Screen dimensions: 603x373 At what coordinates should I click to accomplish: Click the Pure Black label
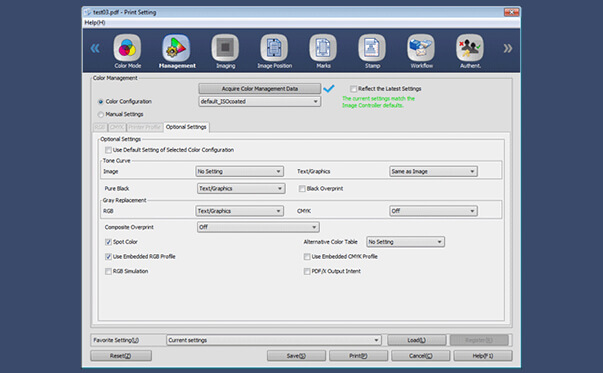117,189
